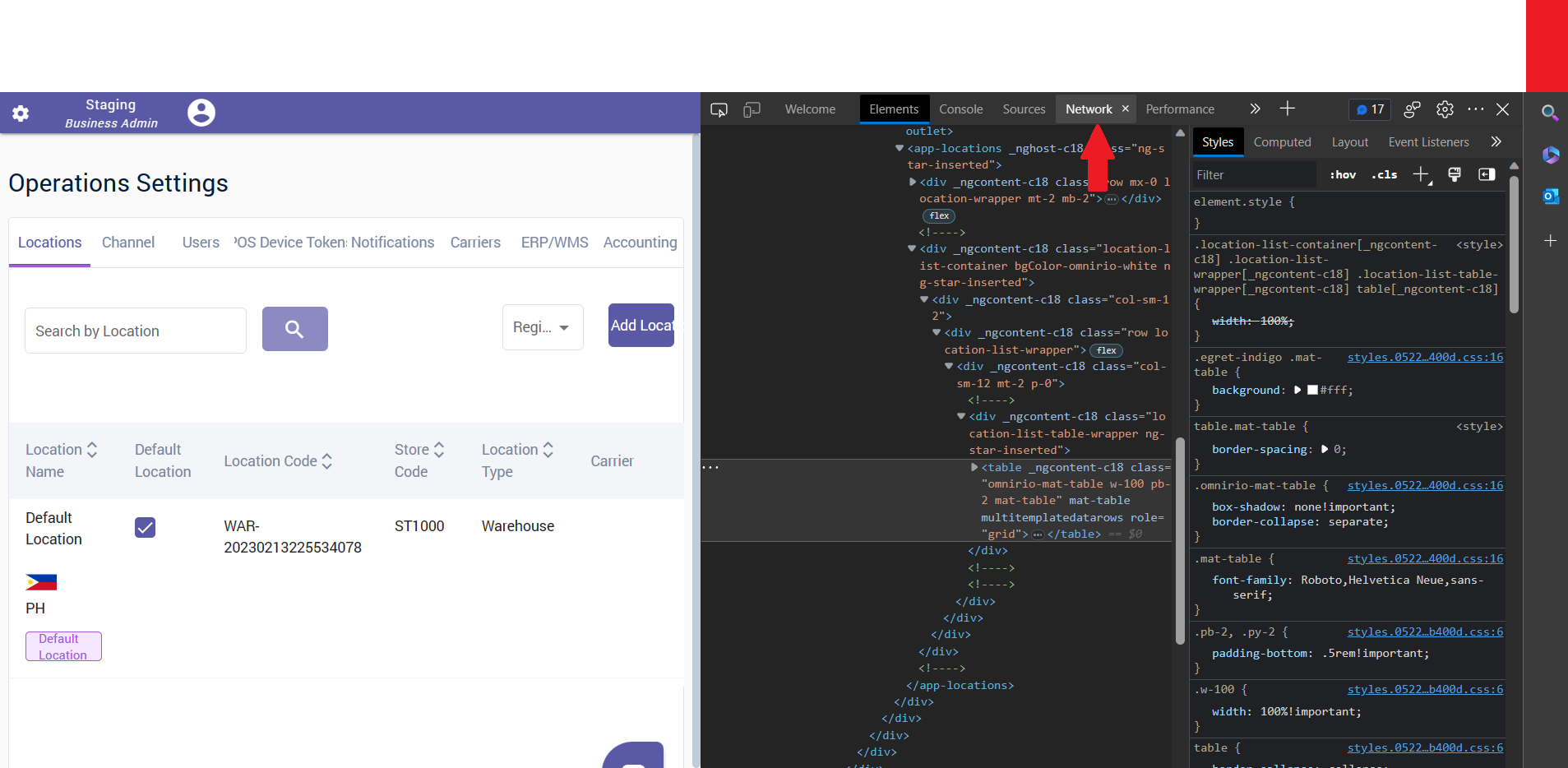Open DevTools customize ellipsis menu
This screenshot has height=768, width=1568.
(x=1476, y=109)
